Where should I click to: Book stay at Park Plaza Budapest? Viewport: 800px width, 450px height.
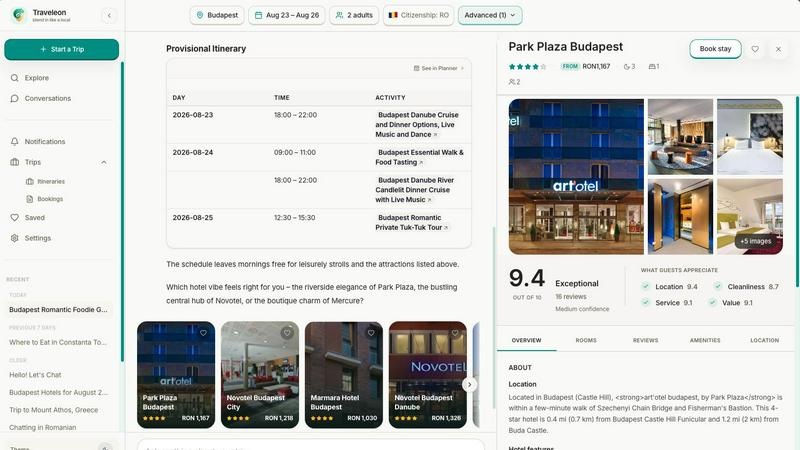[x=715, y=49]
